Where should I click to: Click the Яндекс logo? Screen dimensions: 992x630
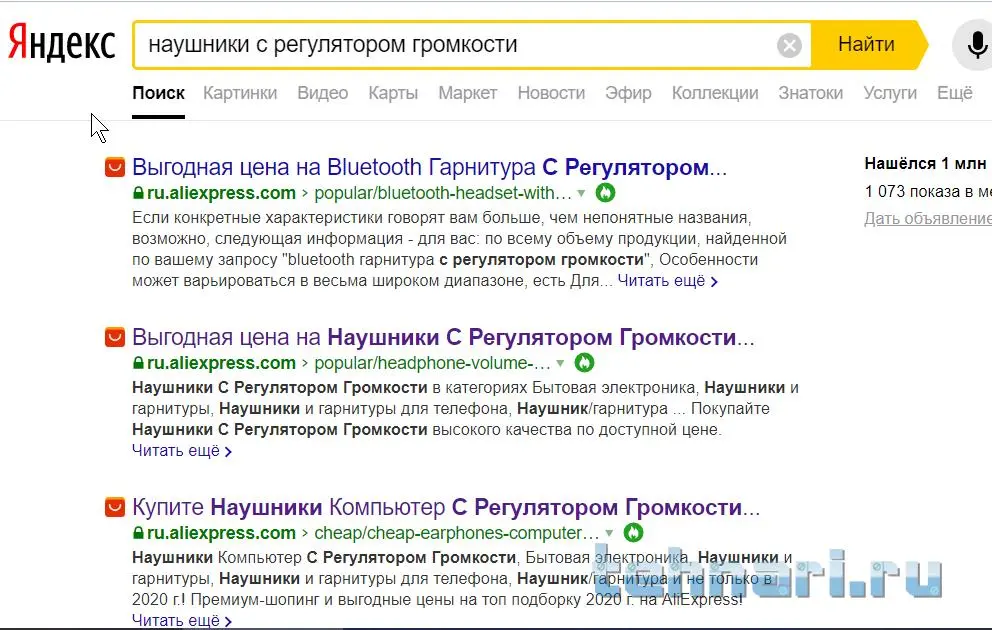coord(61,43)
